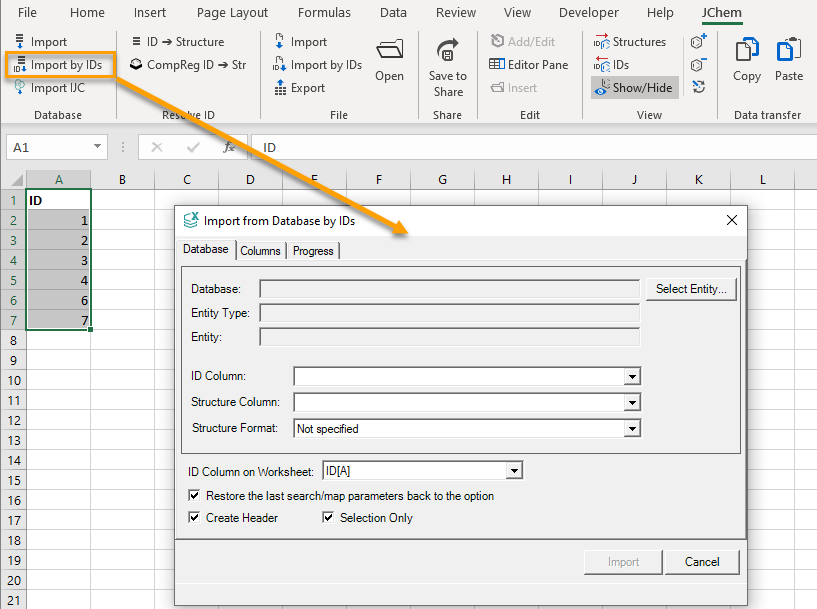Click the Import IJC database icon
Viewport: 817px width, 609px height.
[x=20, y=88]
